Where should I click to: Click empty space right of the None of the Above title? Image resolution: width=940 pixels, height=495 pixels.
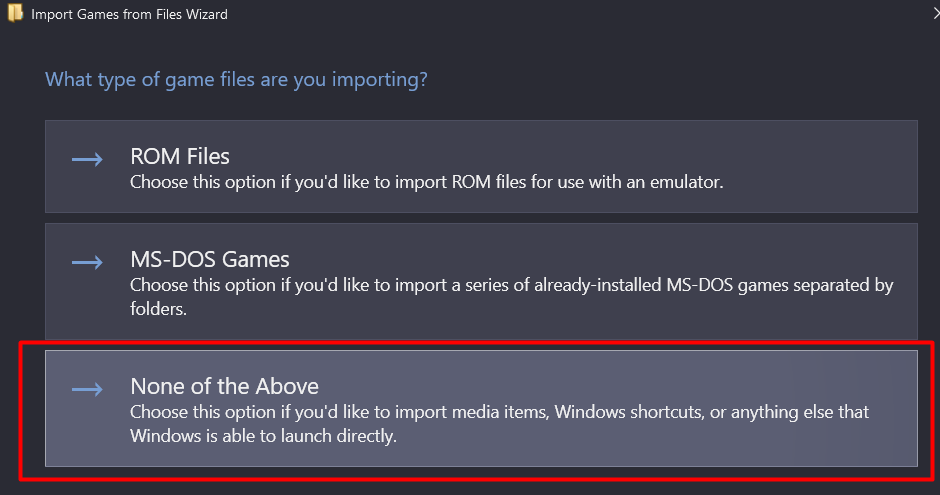coord(650,384)
